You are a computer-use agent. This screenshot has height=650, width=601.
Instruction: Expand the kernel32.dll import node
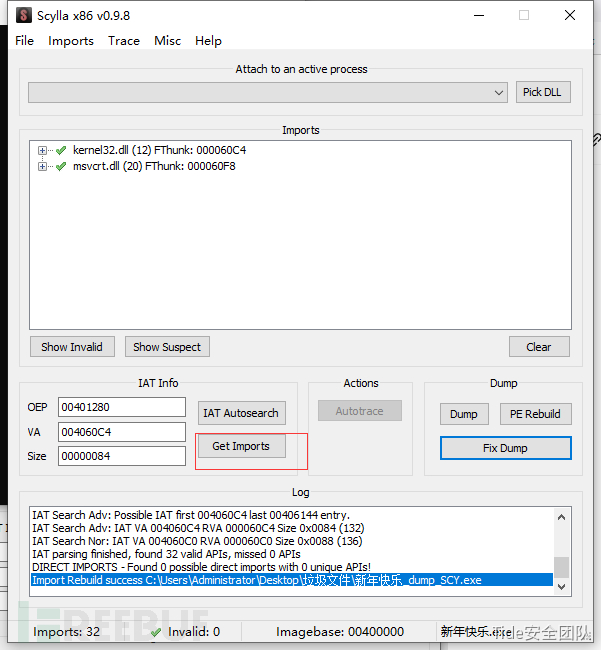[x=42, y=150]
